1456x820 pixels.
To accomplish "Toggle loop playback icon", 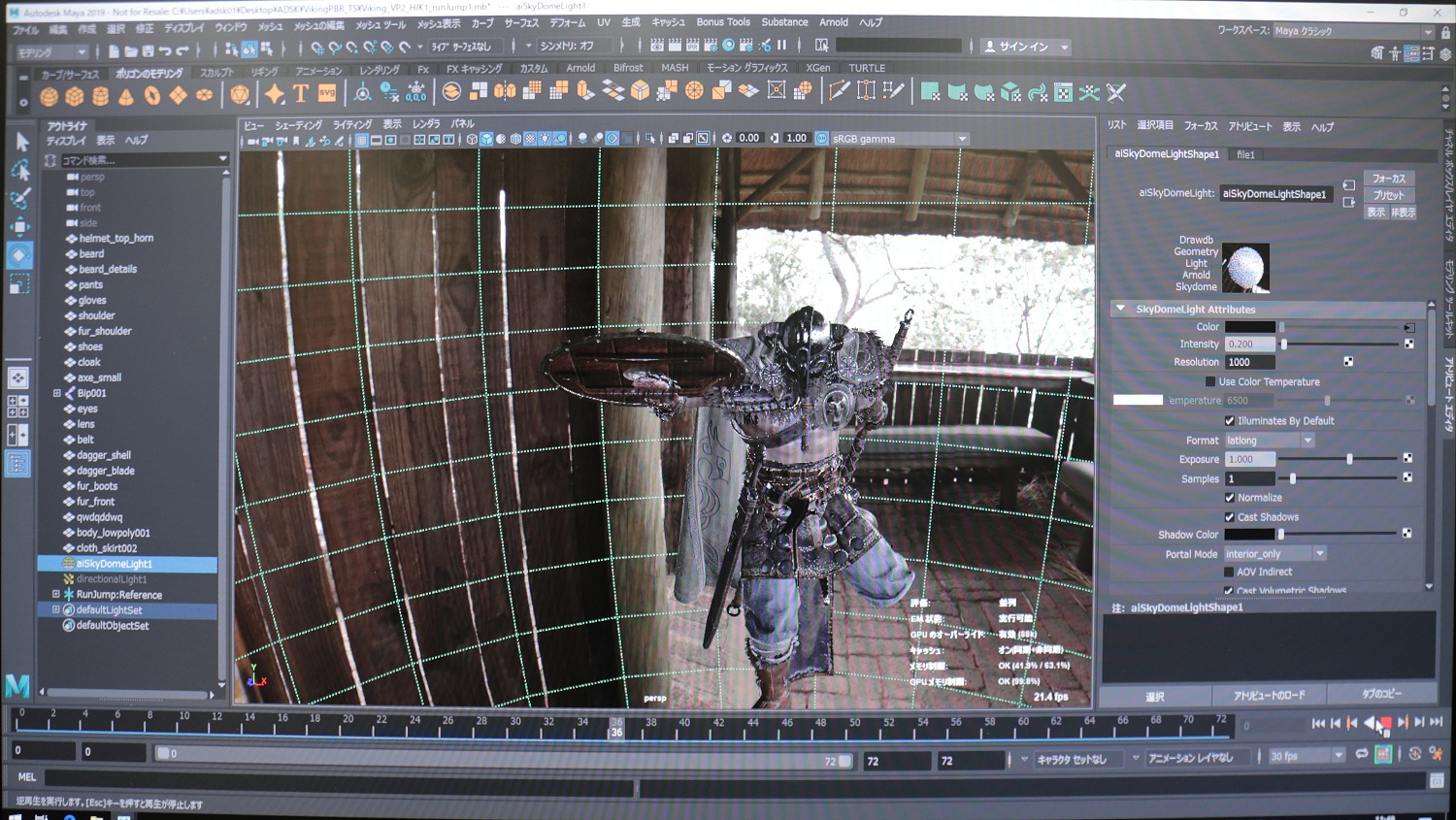I will click(1362, 755).
